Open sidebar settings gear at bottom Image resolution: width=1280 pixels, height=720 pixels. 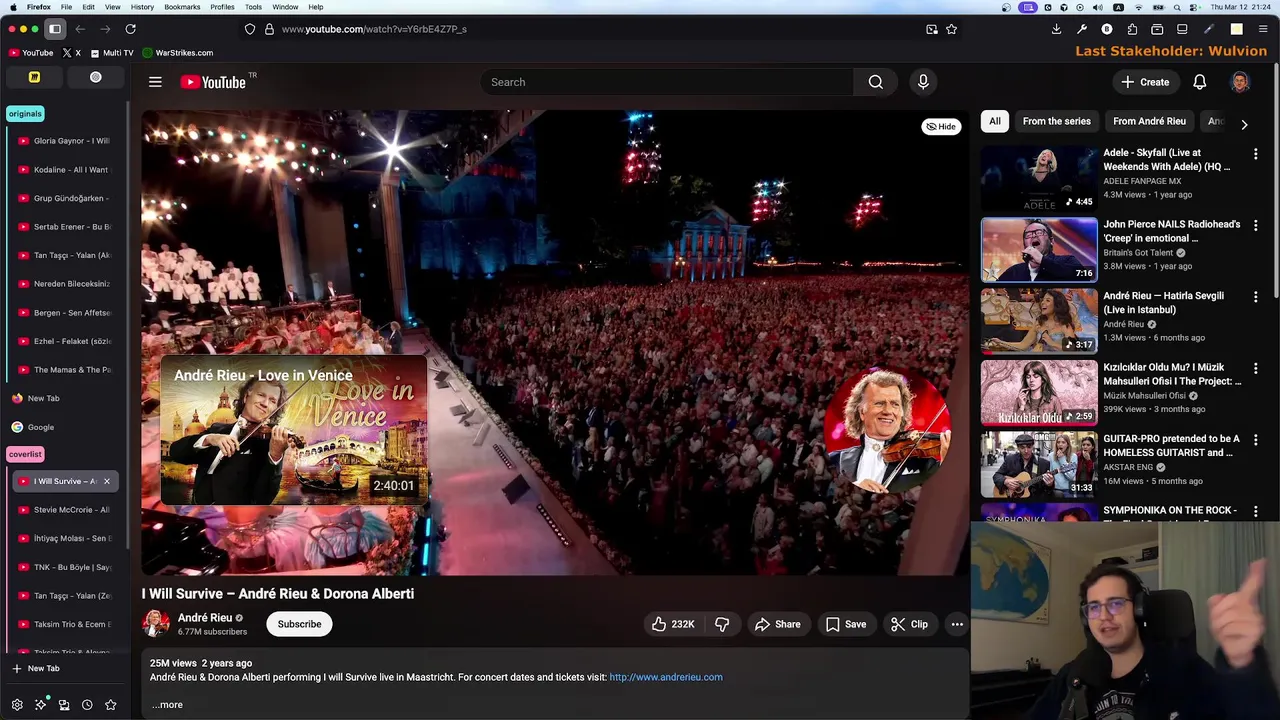pos(17,705)
